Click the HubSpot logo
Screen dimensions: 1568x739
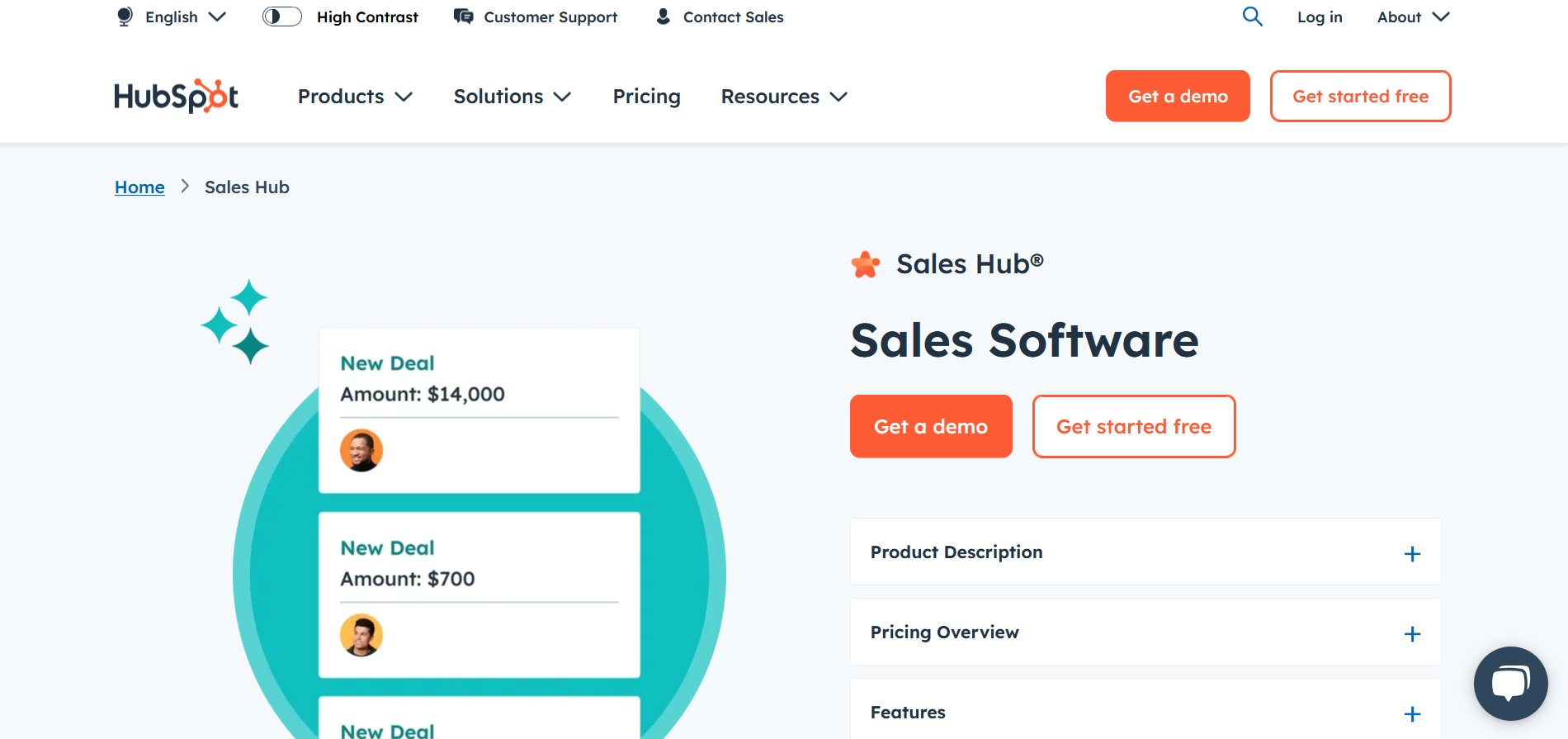(177, 96)
